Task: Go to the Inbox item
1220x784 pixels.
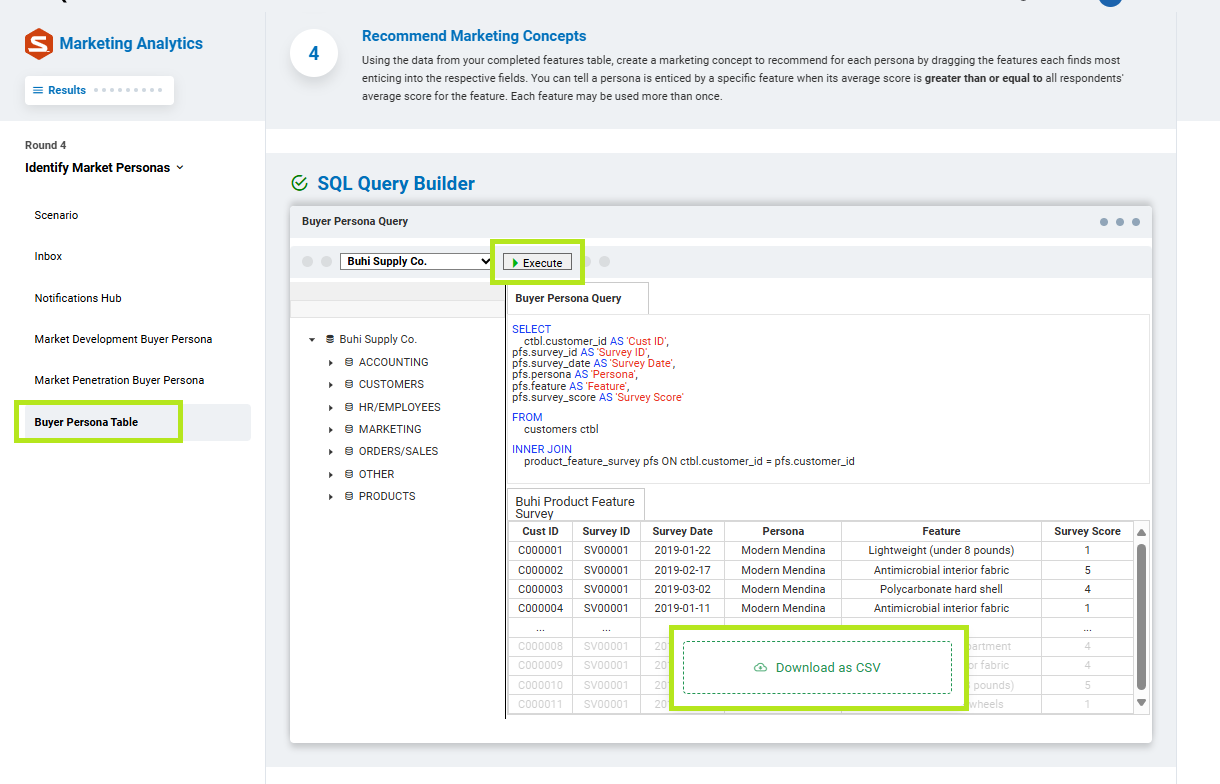Action: pyautogui.click(x=48, y=256)
